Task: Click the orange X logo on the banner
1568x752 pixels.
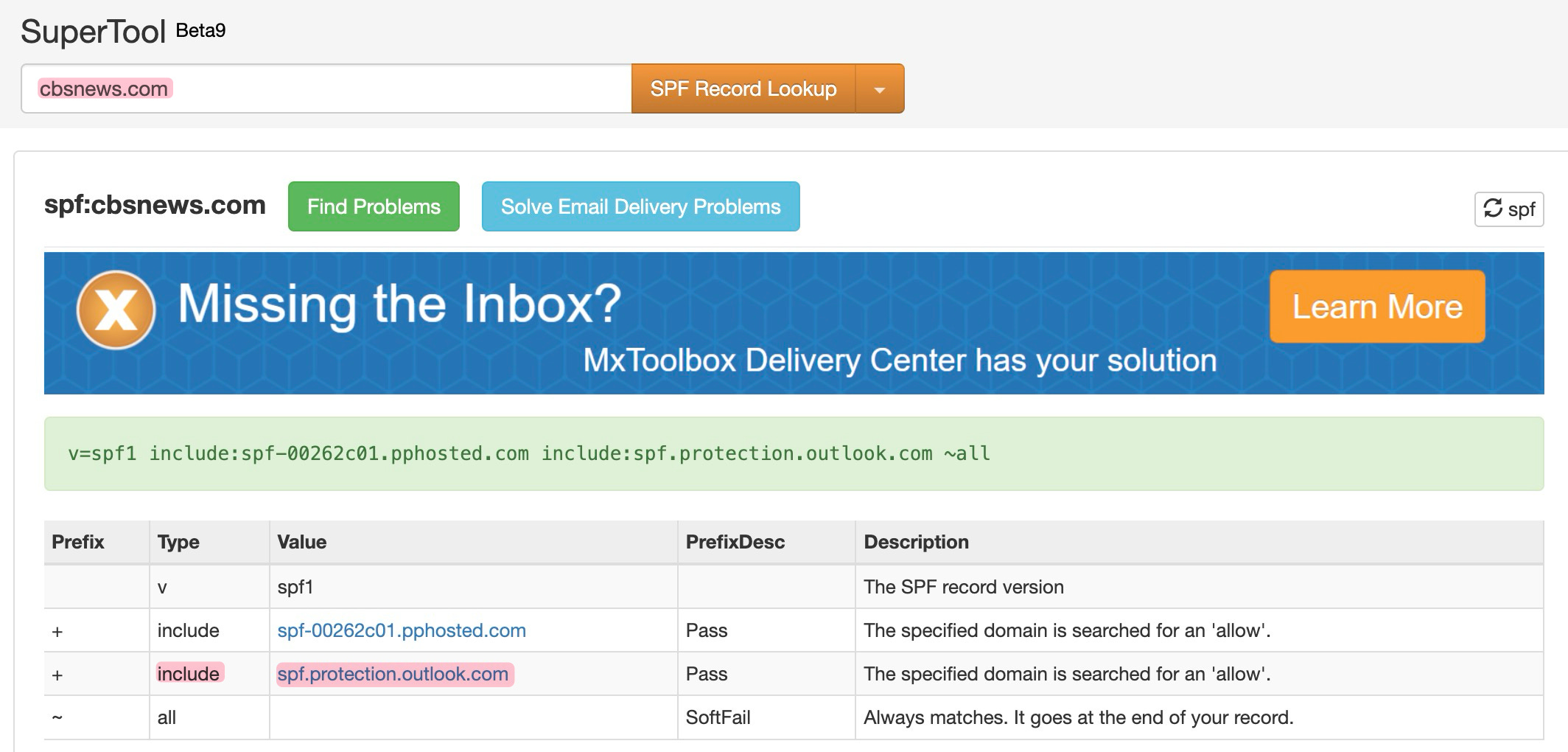Action: pos(116,310)
